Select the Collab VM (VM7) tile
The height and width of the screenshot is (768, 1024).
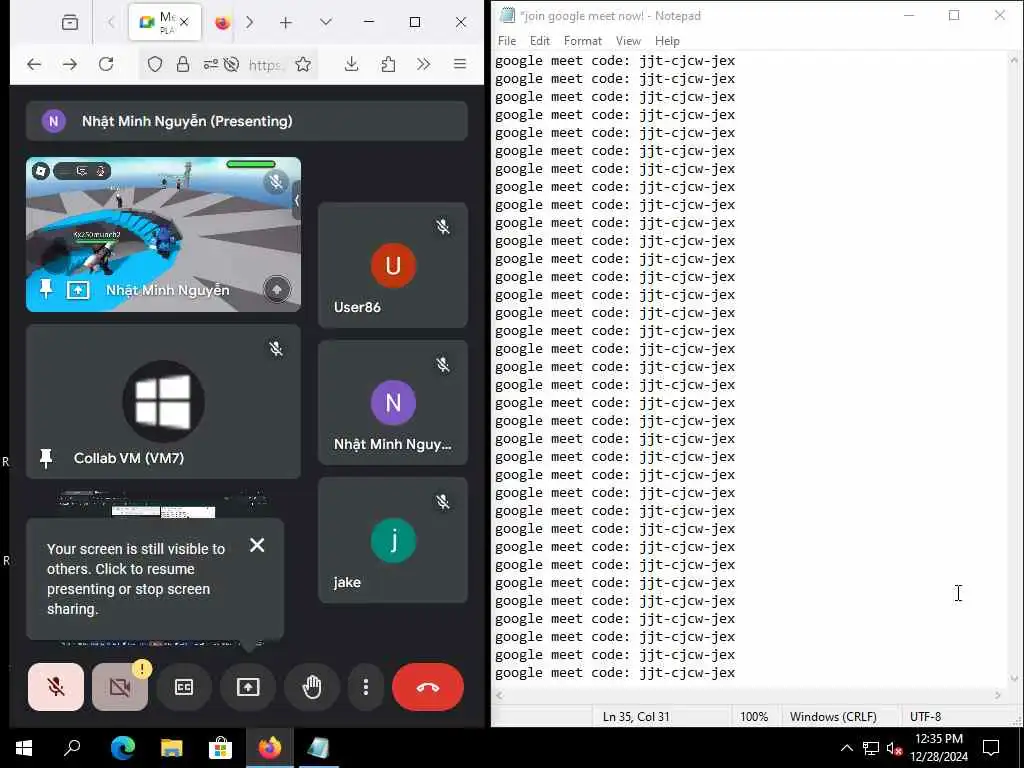point(163,402)
